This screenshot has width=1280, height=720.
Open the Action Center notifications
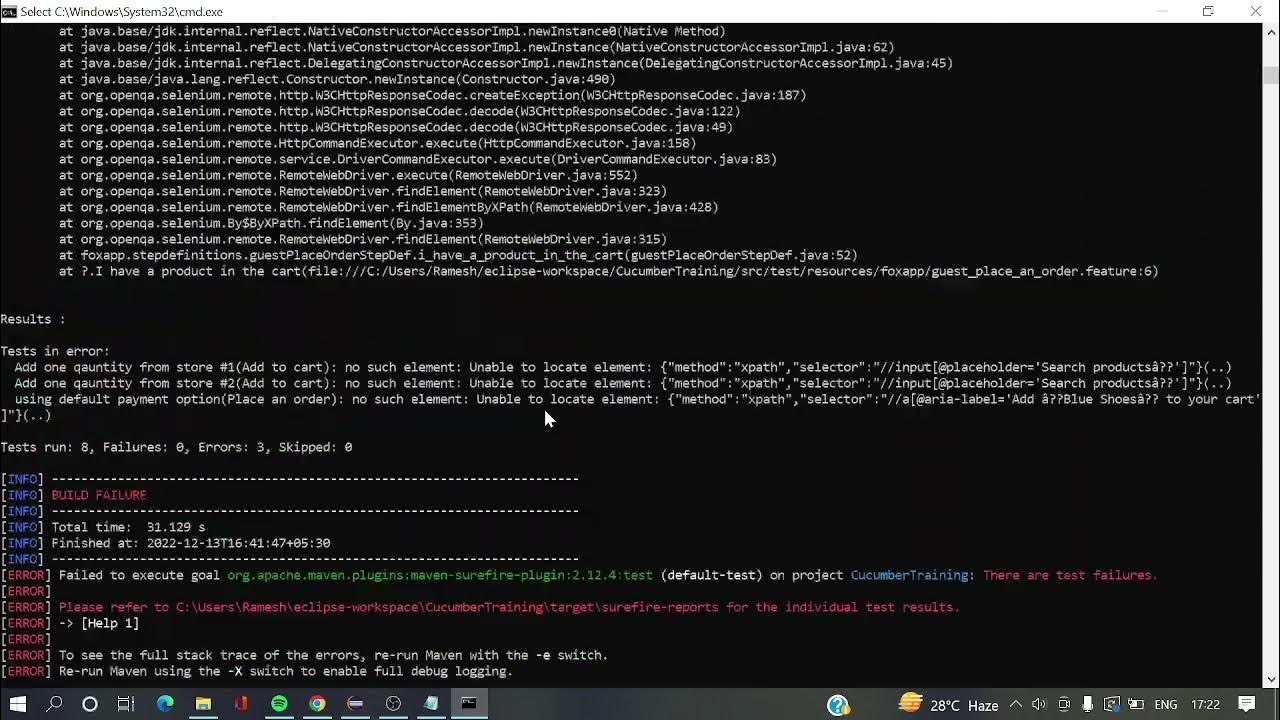tap(1247, 704)
